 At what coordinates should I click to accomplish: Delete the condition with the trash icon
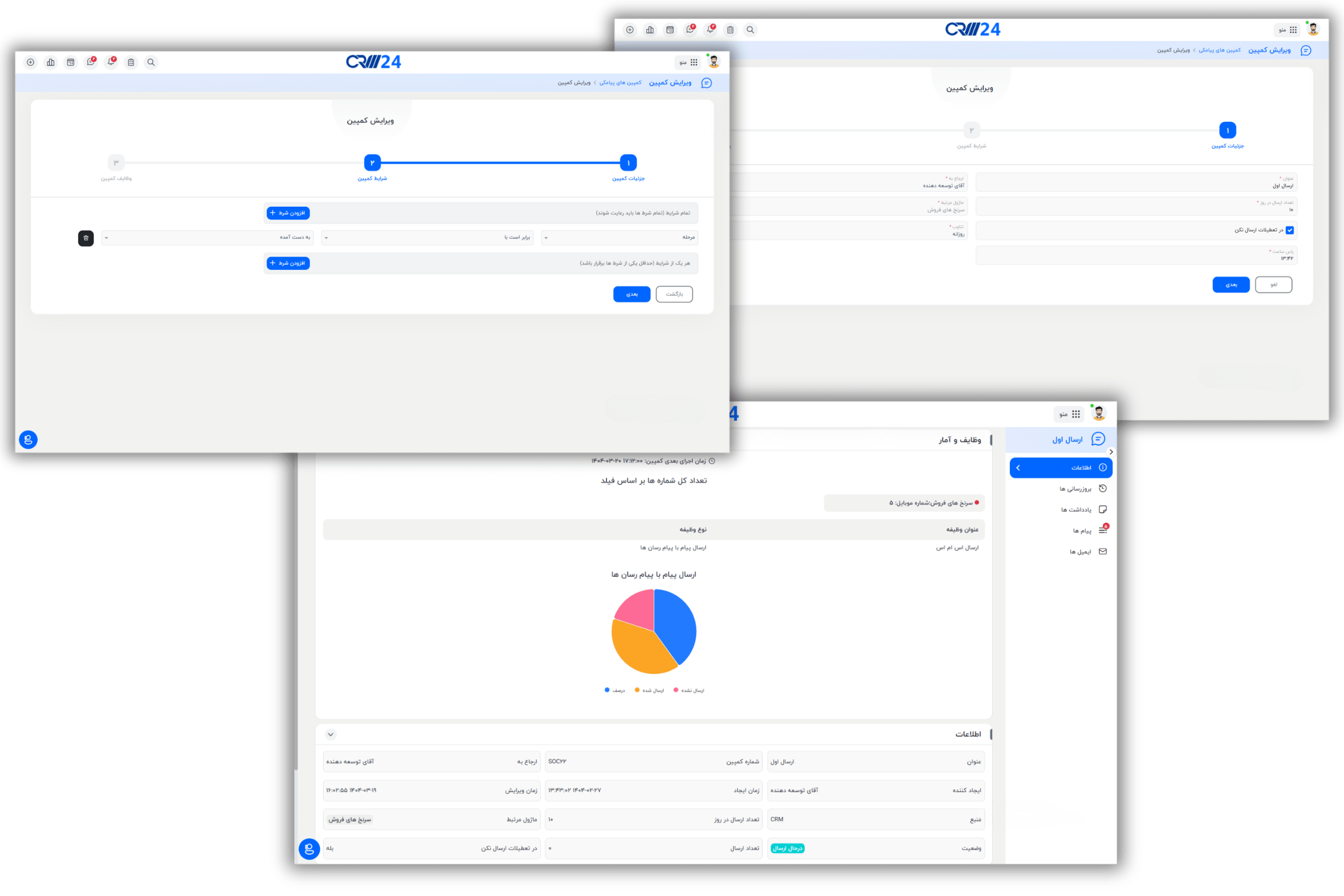[86, 238]
